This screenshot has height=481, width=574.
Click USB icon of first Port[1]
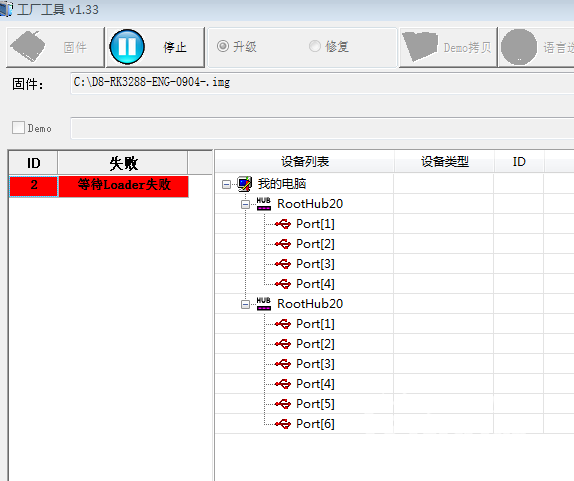(x=283, y=224)
